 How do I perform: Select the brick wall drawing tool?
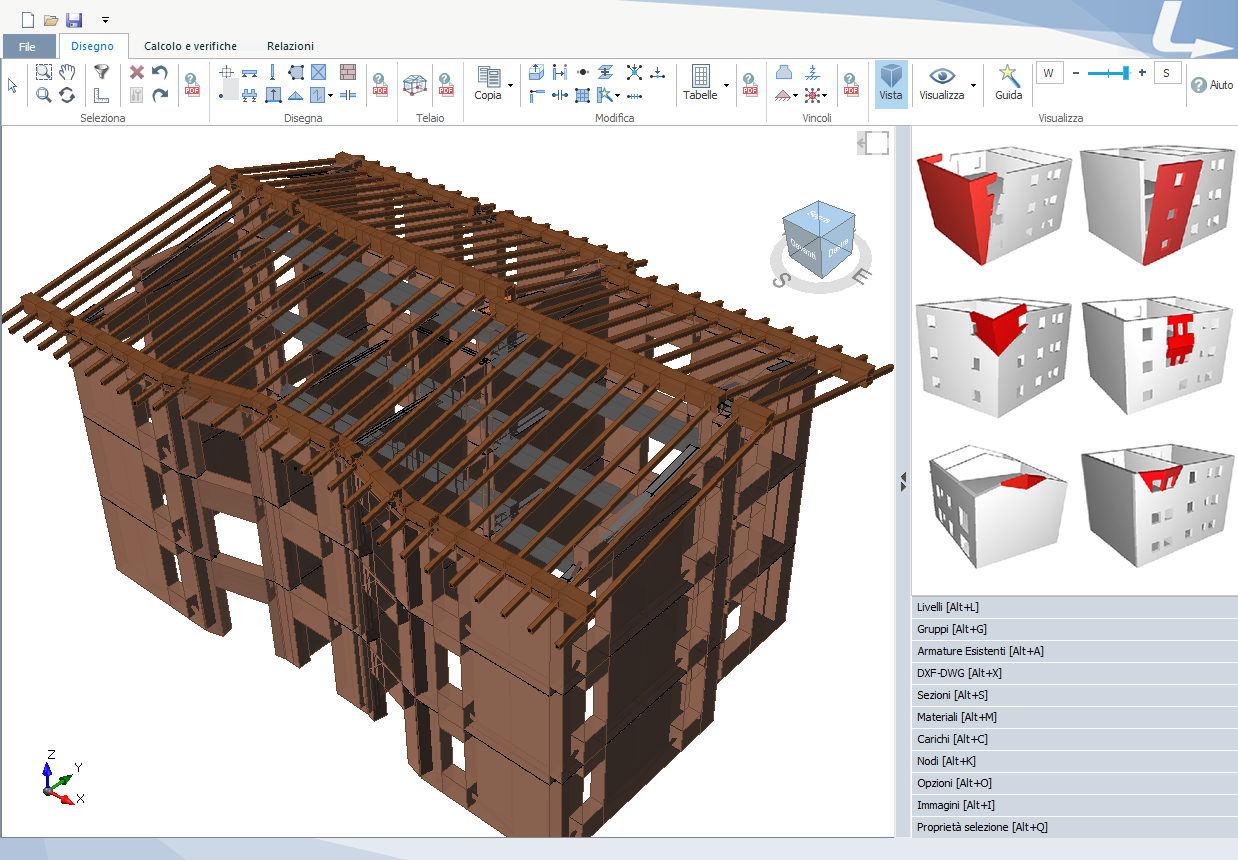pos(347,72)
